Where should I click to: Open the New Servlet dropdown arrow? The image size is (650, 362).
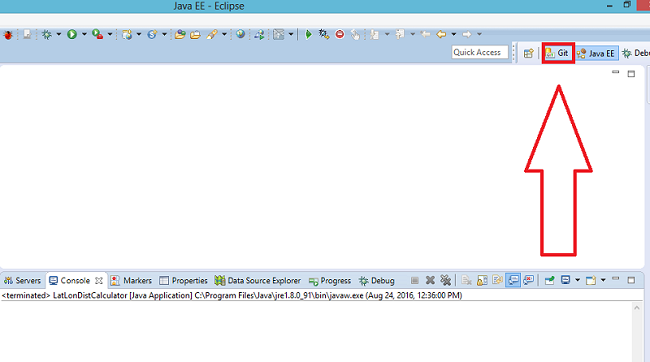pyautogui.click(x=164, y=34)
